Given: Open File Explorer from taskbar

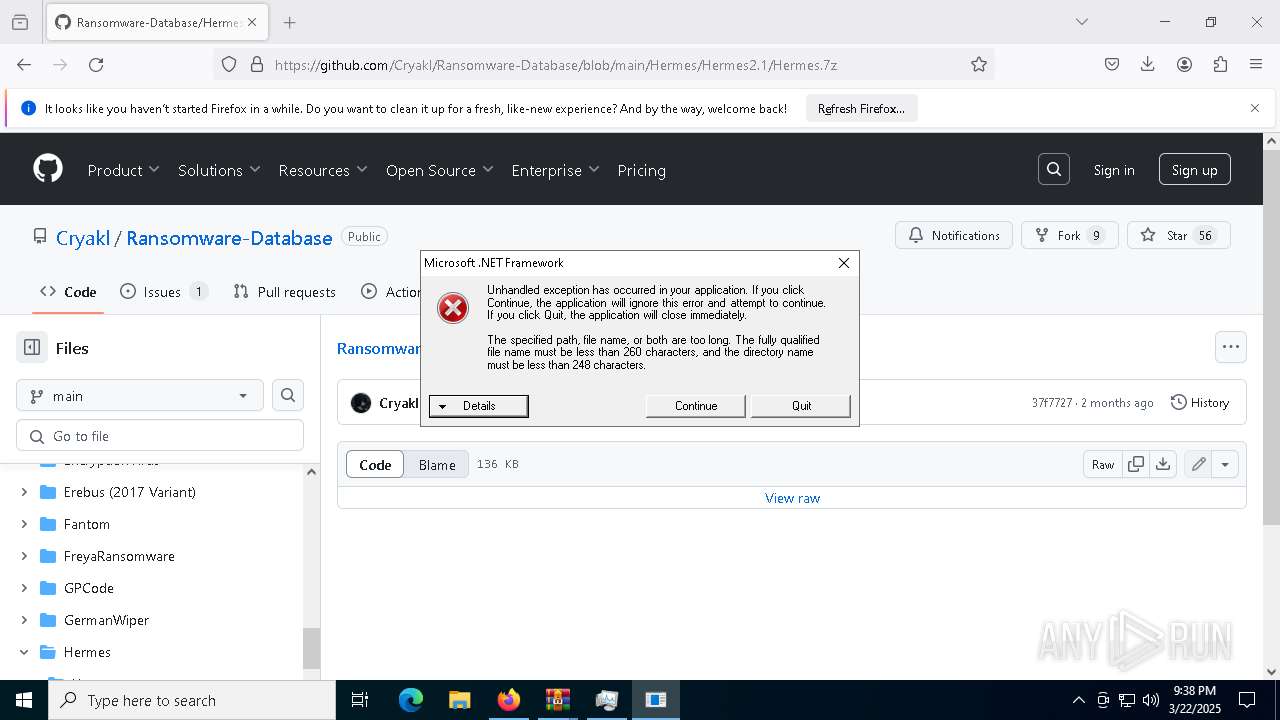Looking at the screenshot, I should 459,700.
